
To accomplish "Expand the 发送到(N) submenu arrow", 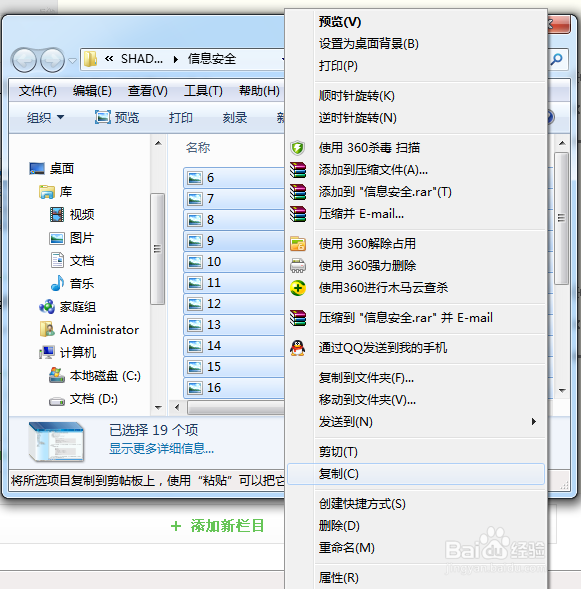I will (534, 421).
